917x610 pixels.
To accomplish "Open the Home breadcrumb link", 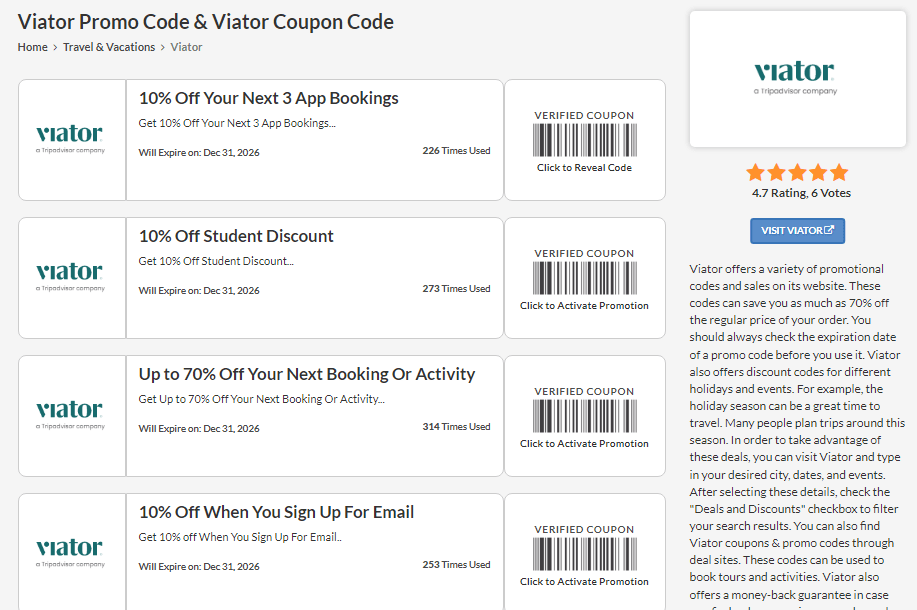I will (31, 47).
